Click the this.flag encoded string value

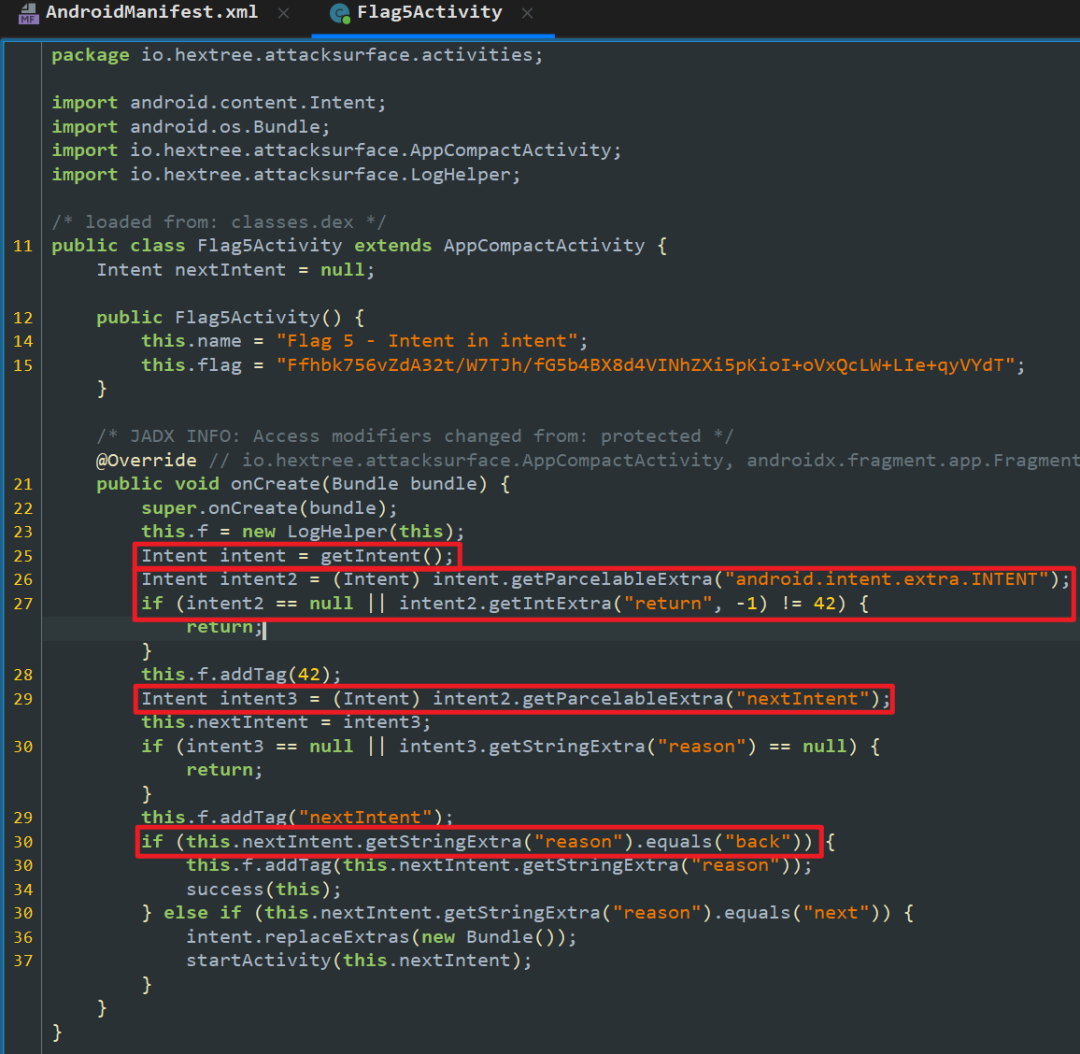[x=645, y=365]
